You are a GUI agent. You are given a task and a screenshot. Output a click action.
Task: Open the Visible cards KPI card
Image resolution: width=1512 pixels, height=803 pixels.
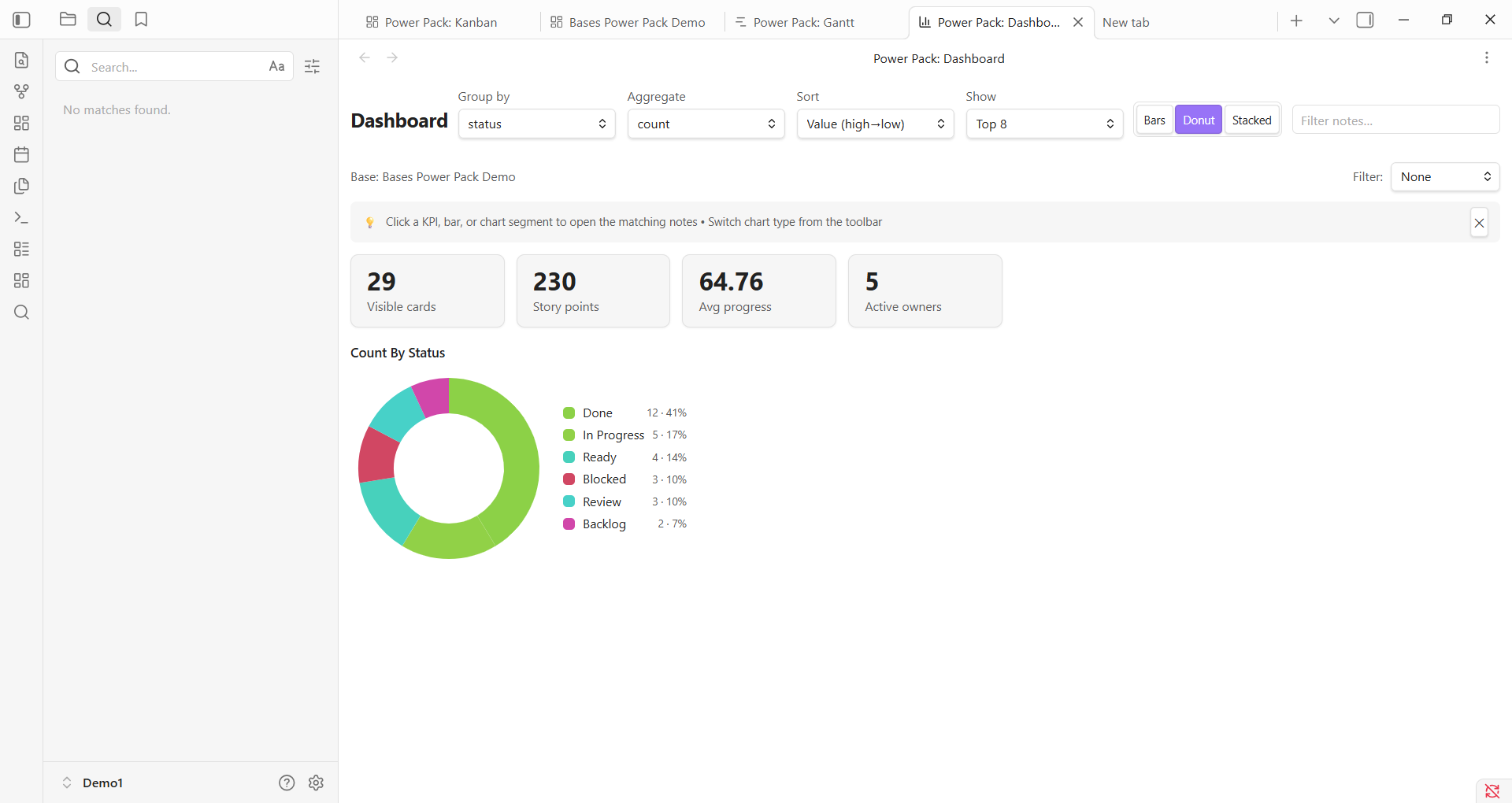[x=428, y=290]
